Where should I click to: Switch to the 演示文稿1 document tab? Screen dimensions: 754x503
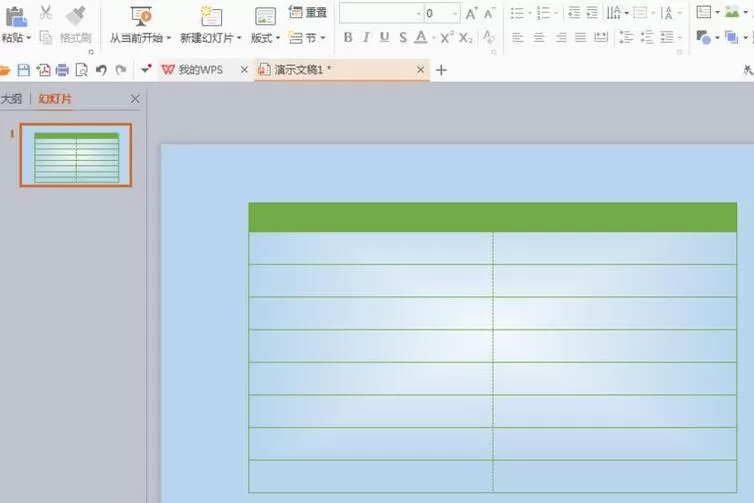pos(302,70)
